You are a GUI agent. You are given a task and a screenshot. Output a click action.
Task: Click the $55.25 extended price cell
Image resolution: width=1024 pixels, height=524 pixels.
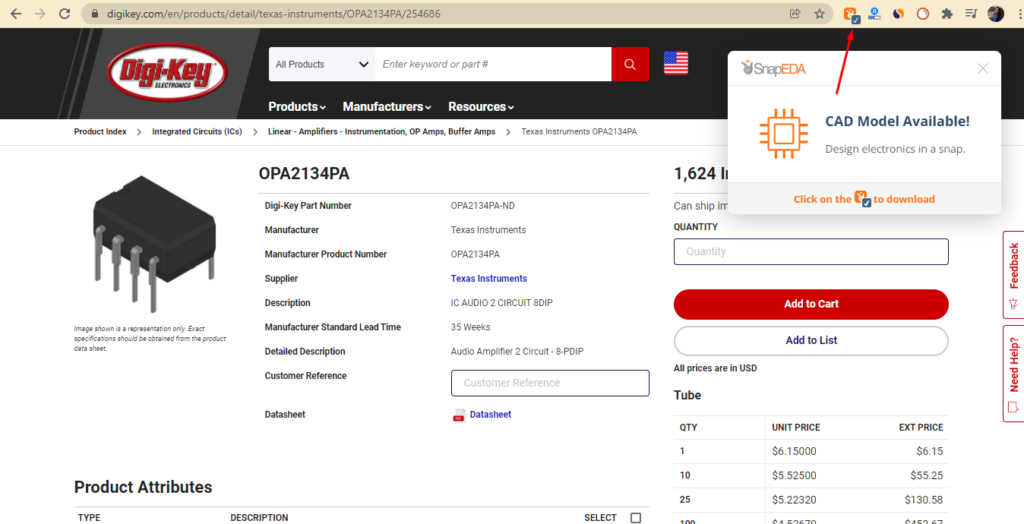(927, 476)
